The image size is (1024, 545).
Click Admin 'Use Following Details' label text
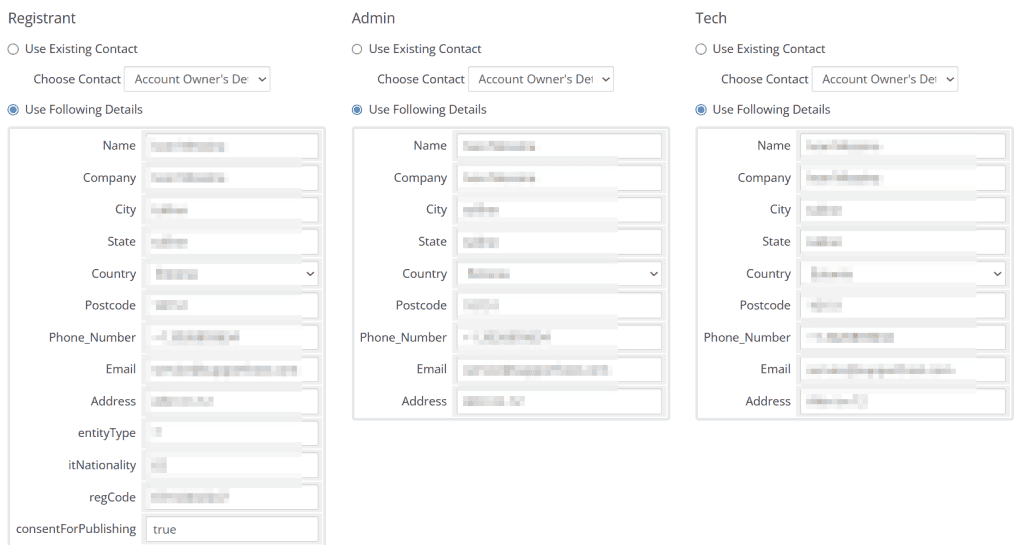[428, 110]
